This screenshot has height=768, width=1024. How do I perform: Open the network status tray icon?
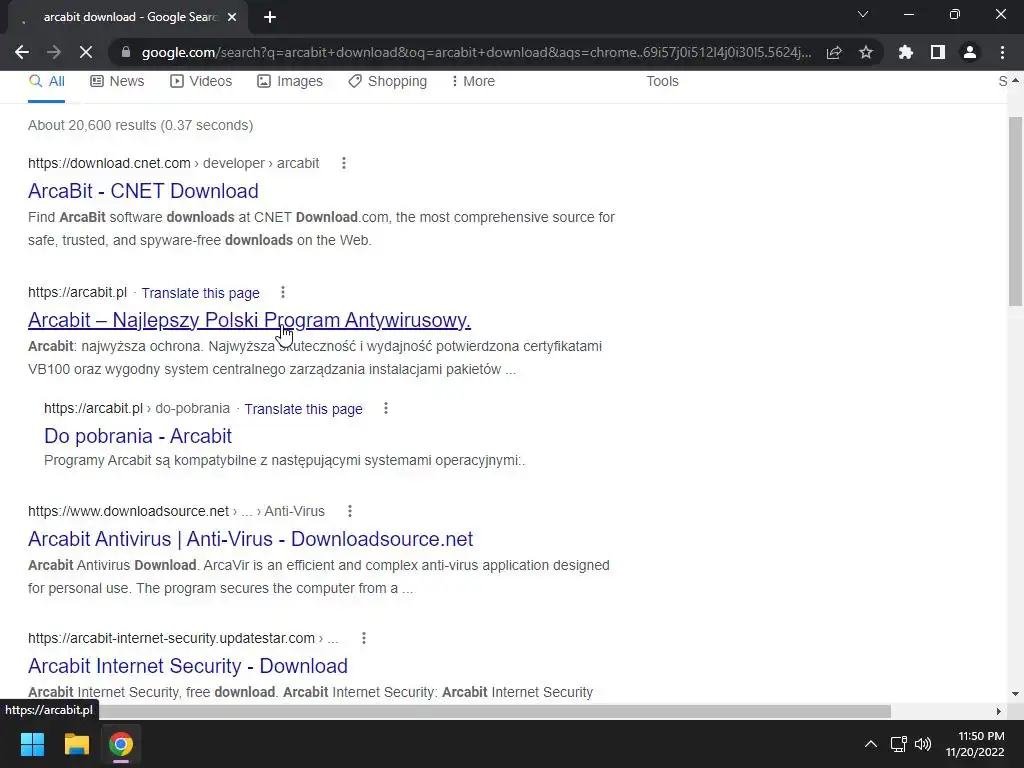click(x=898, y=744)
